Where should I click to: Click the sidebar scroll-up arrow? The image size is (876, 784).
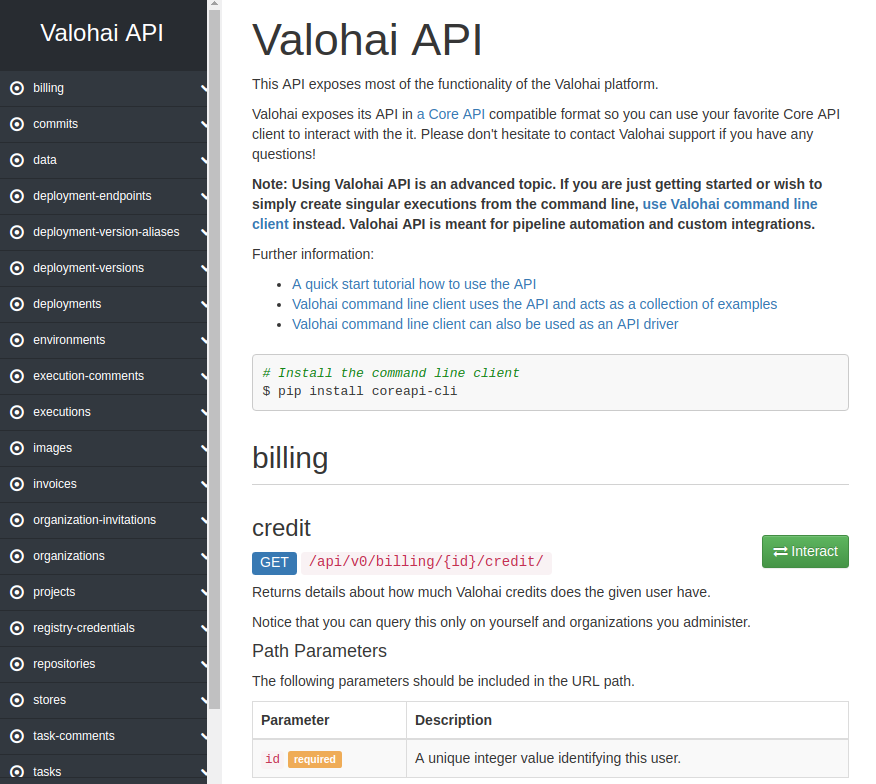pos(215,4)
